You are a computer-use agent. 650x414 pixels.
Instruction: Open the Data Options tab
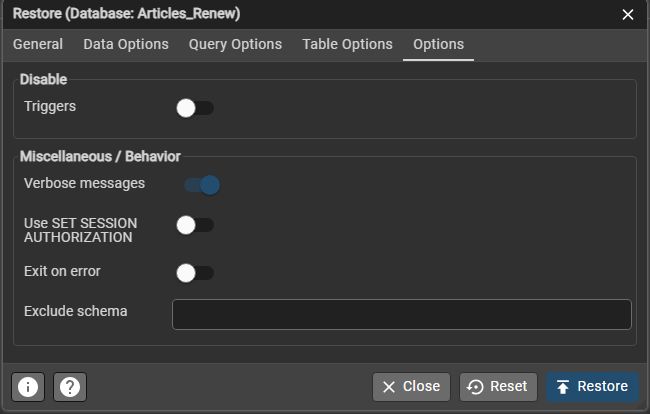coord(126,45)
